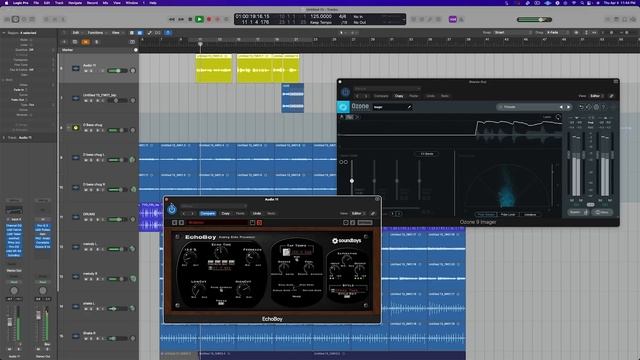The width and height of the screenshot is (640, 360).
Task: Open the Functions menu in tracks area
Action: click(x=96, y=33)
